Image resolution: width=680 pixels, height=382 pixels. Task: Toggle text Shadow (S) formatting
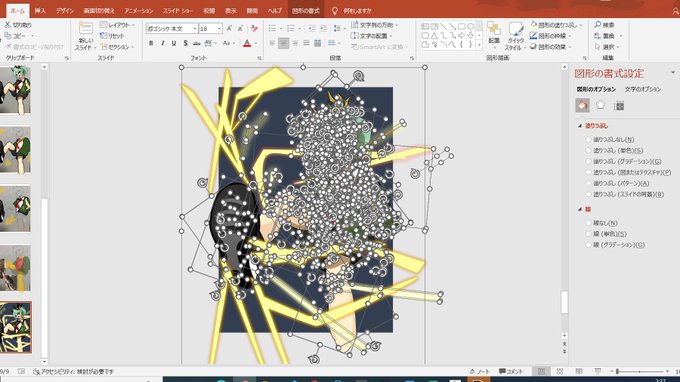pyautogui.click(x=185, y=43)
